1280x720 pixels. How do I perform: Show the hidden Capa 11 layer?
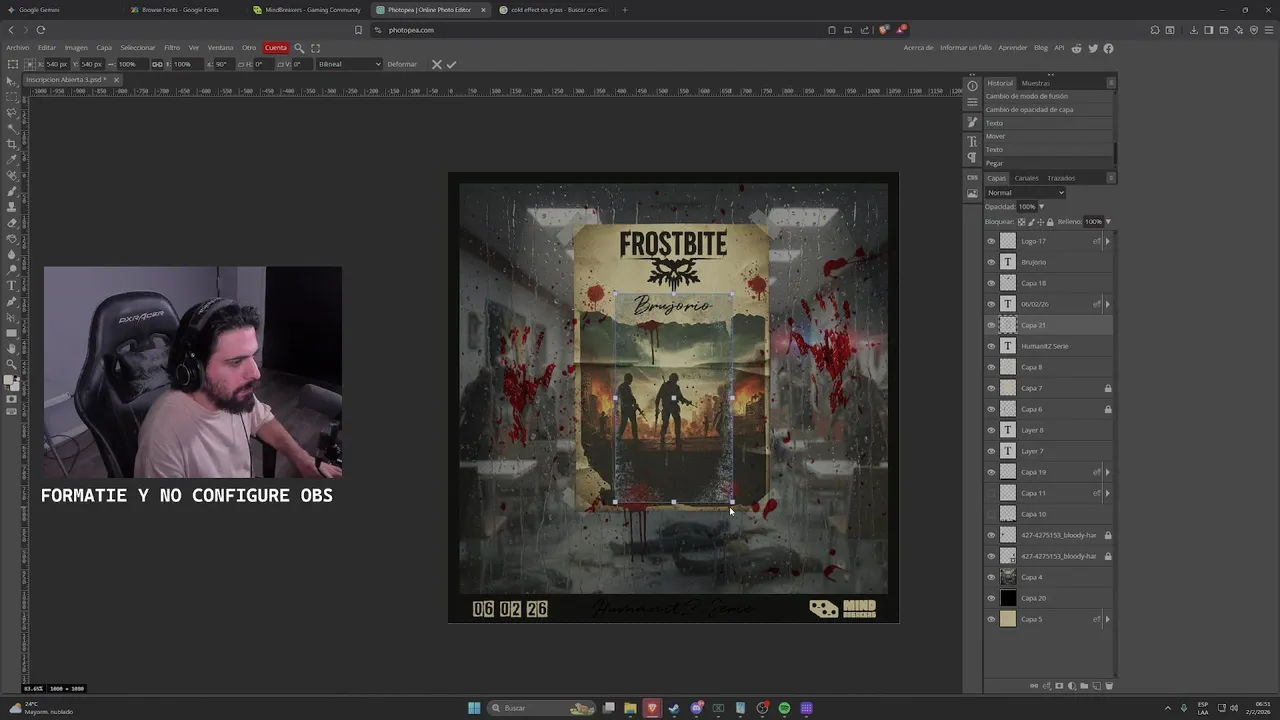[x=991, y=493]
